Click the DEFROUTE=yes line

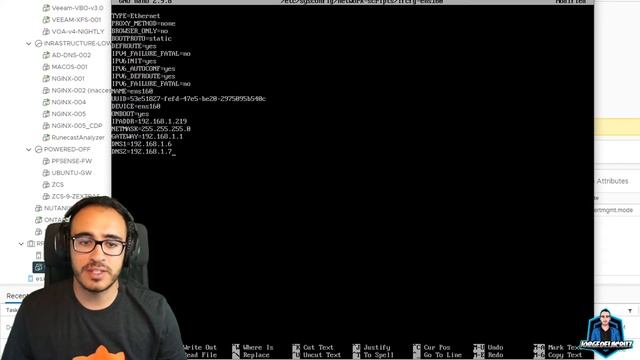click(134, 46)
